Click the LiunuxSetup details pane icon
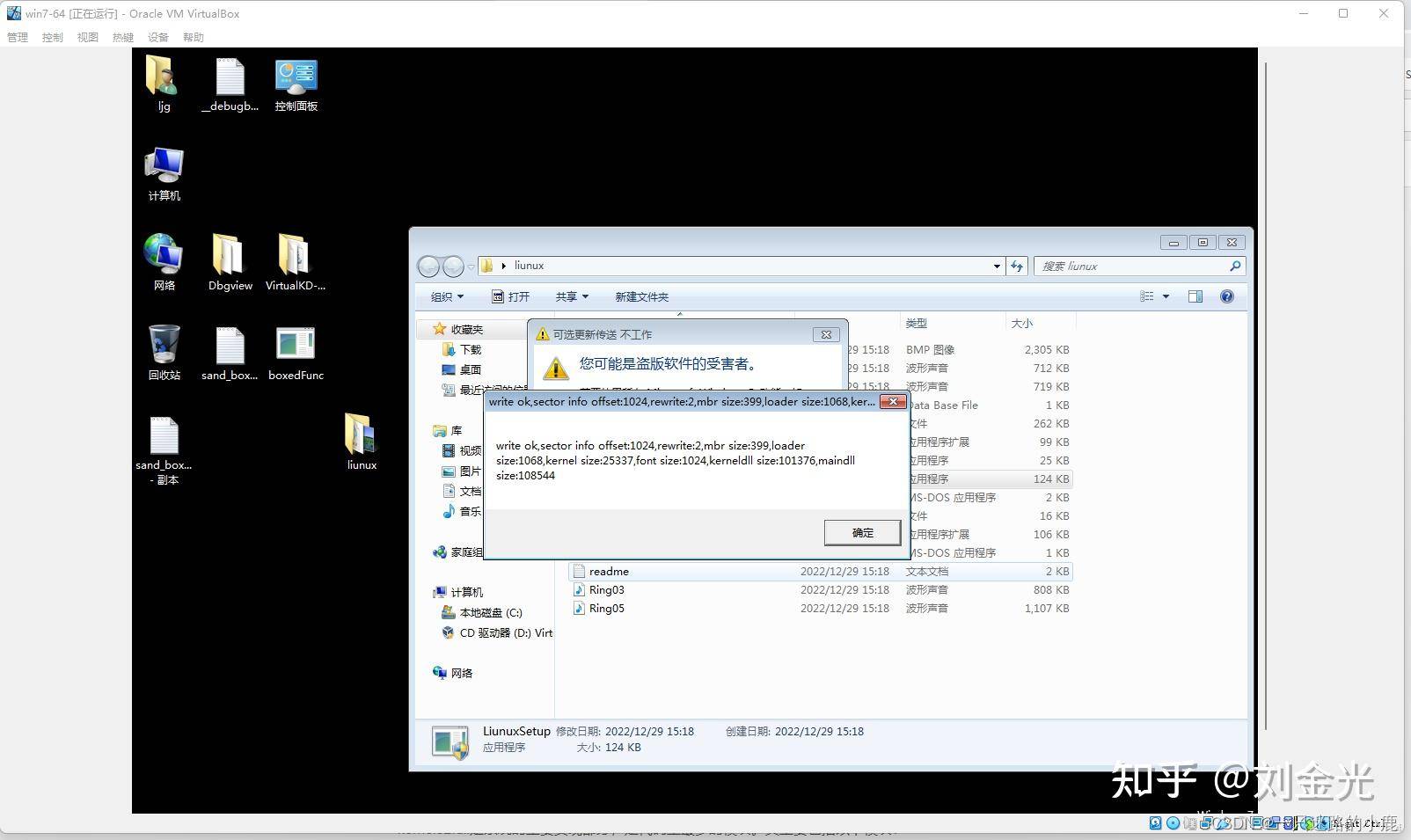 point(450,741)
